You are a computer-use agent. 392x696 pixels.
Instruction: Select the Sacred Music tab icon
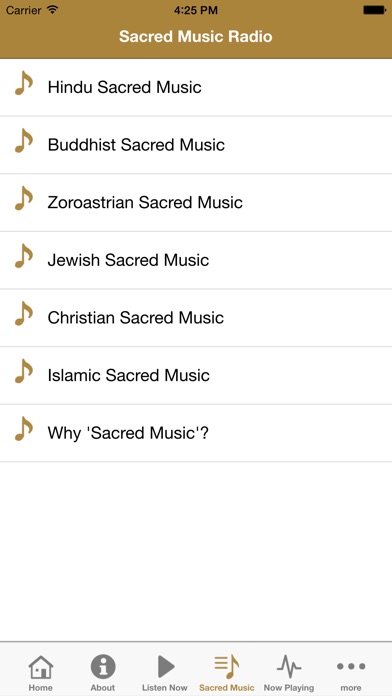tap(227, 667)
